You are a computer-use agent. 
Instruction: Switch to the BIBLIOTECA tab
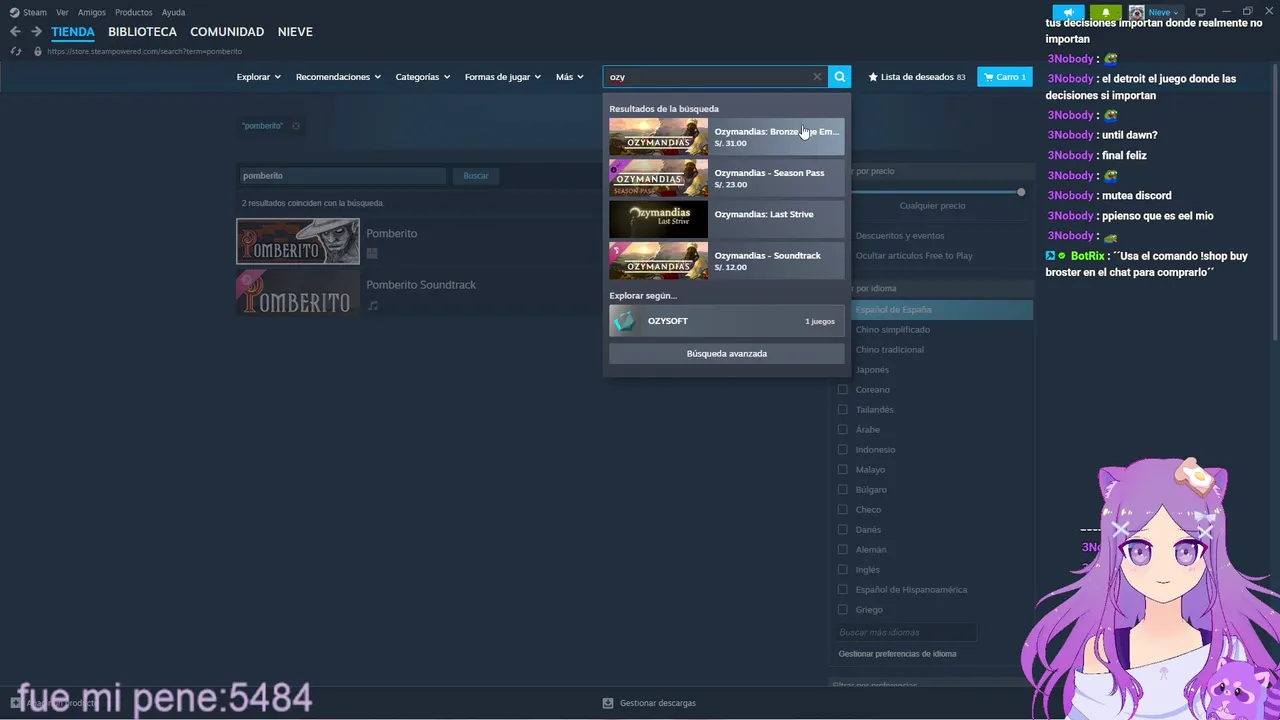pyautogui.click(x=142, y=32)
